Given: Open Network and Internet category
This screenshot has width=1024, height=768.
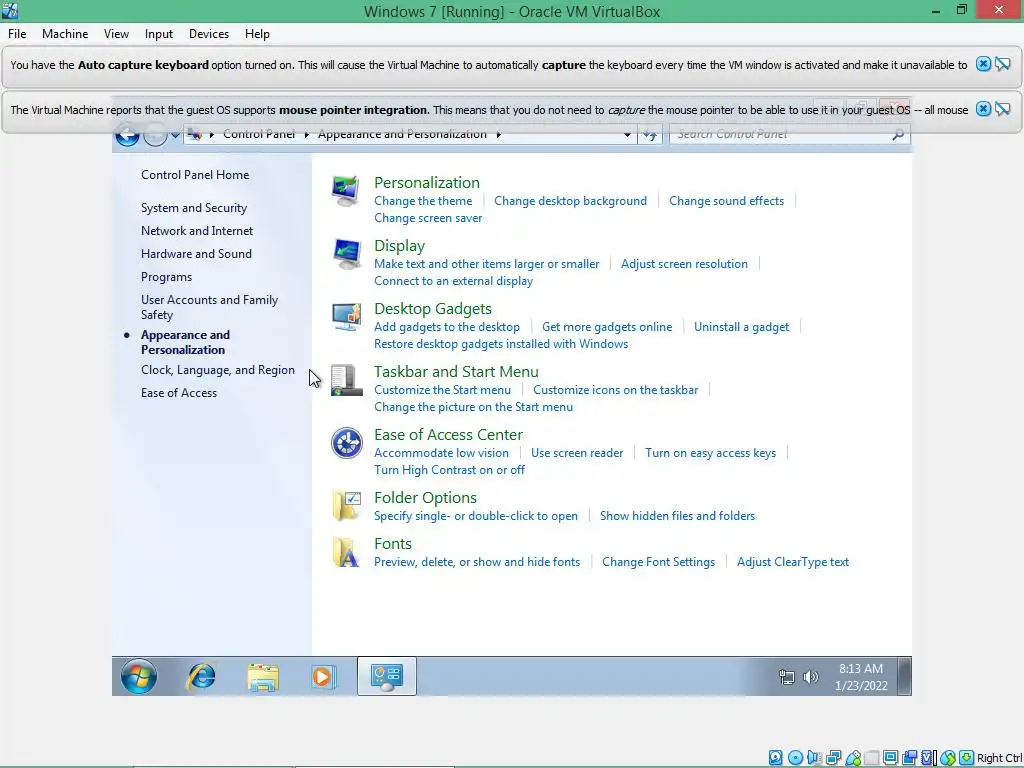Looking at the screenshot, I should [x=197, y=231].
